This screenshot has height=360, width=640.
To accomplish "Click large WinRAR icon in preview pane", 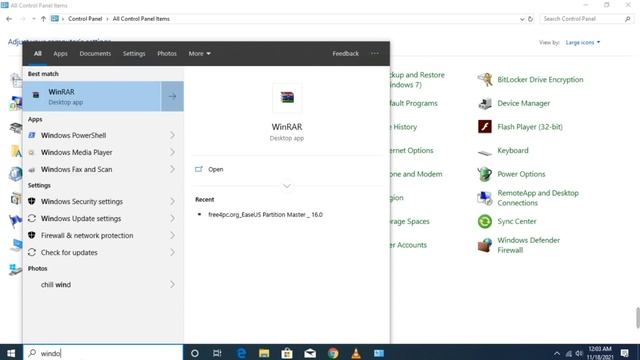I will (287, 98).
